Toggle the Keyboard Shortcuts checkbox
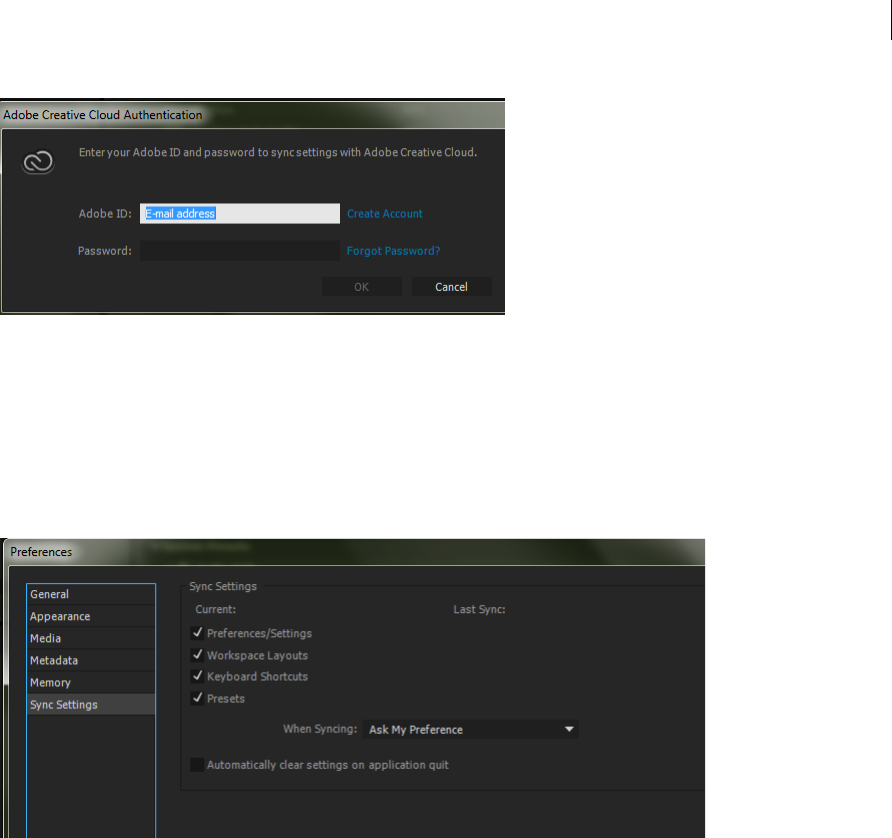This screenshot has height=838, width=892. pos(197,676)
